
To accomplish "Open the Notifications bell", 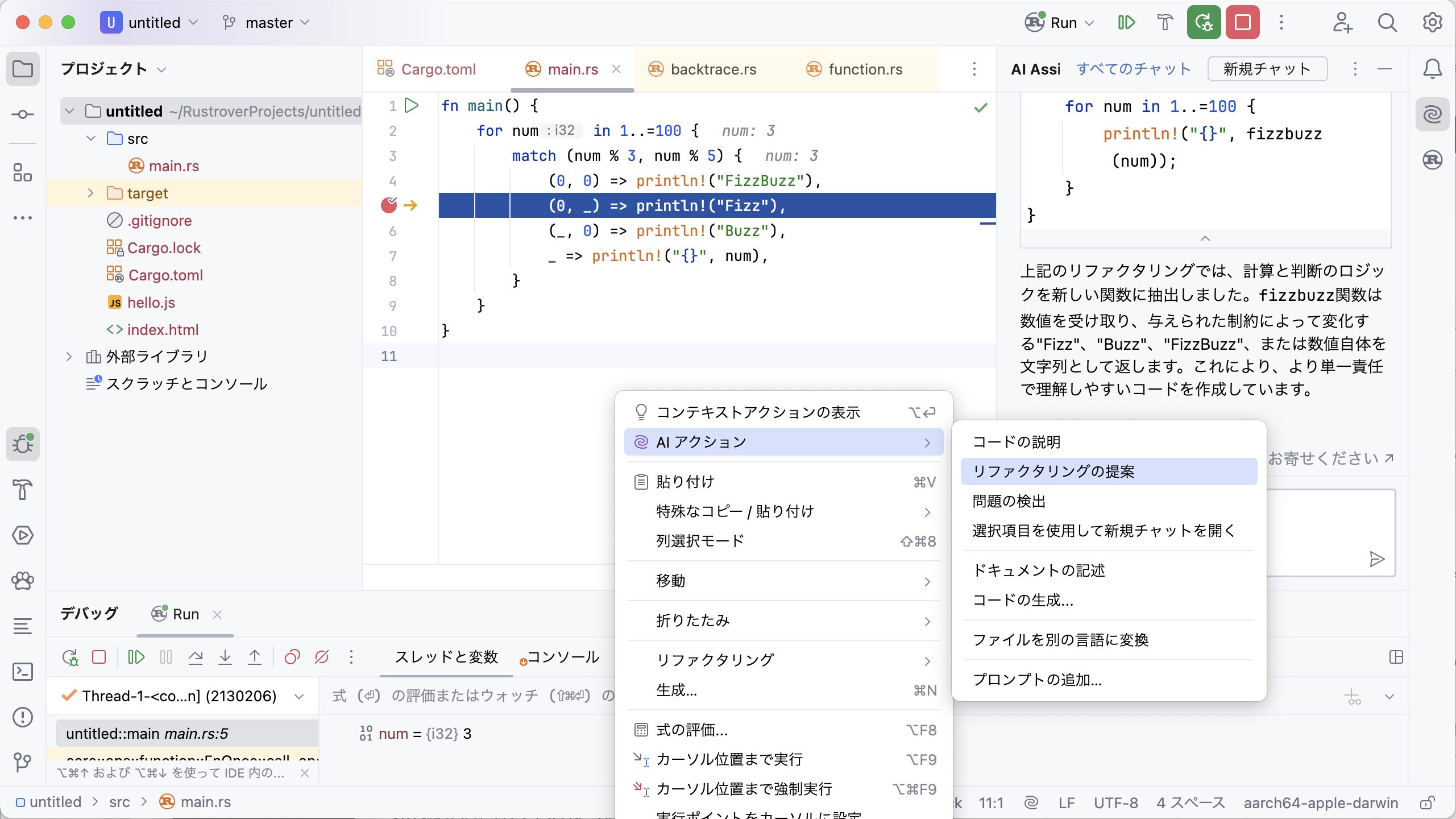I will point(1432,69).
